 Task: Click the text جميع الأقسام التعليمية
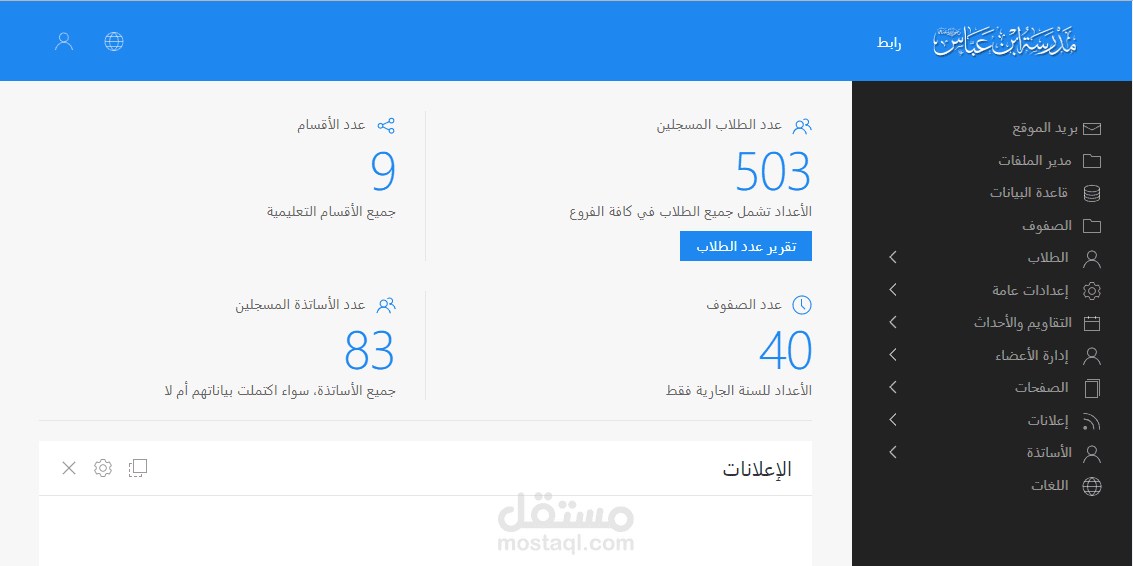332,212
